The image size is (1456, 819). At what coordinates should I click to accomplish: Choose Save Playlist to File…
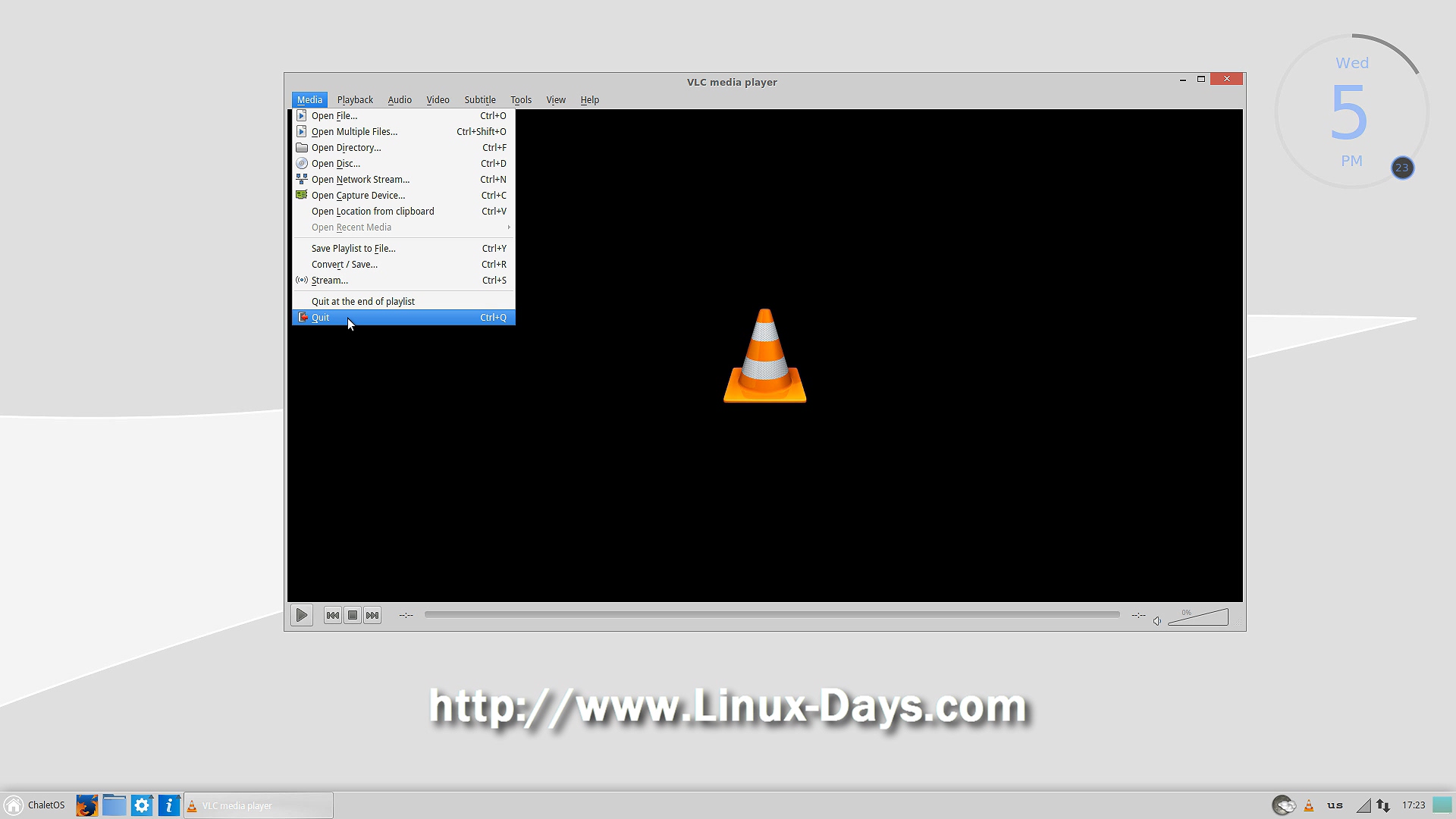coord(403,249)
